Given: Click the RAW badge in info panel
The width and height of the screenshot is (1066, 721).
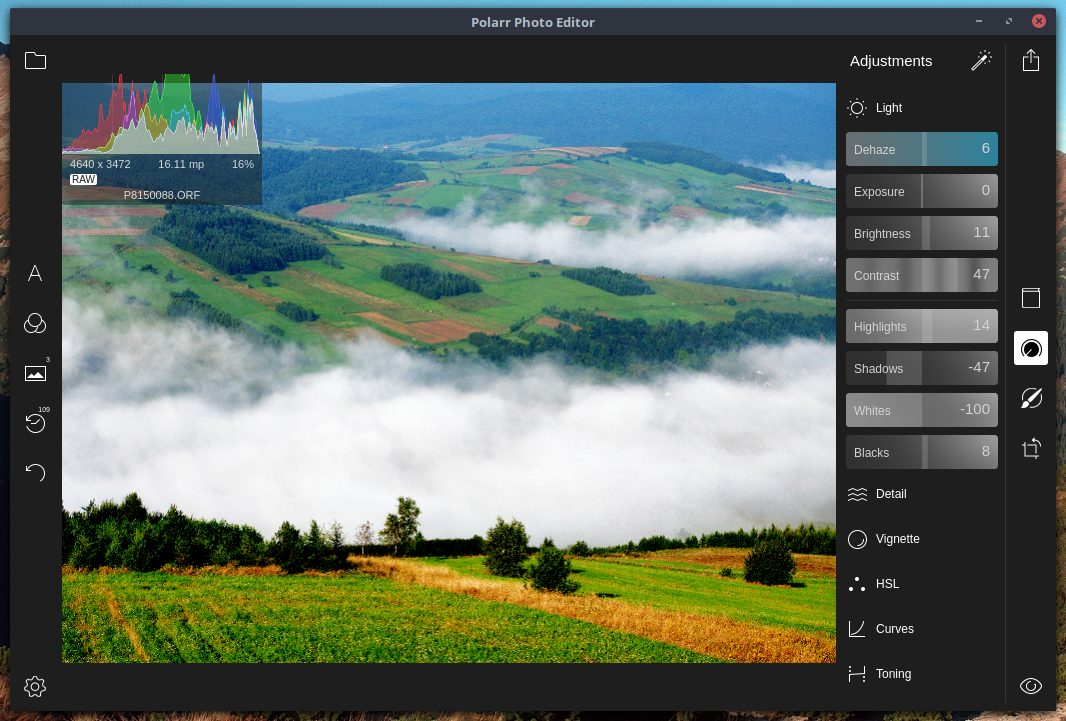Looking at the screenshot, I should point(84,179).
